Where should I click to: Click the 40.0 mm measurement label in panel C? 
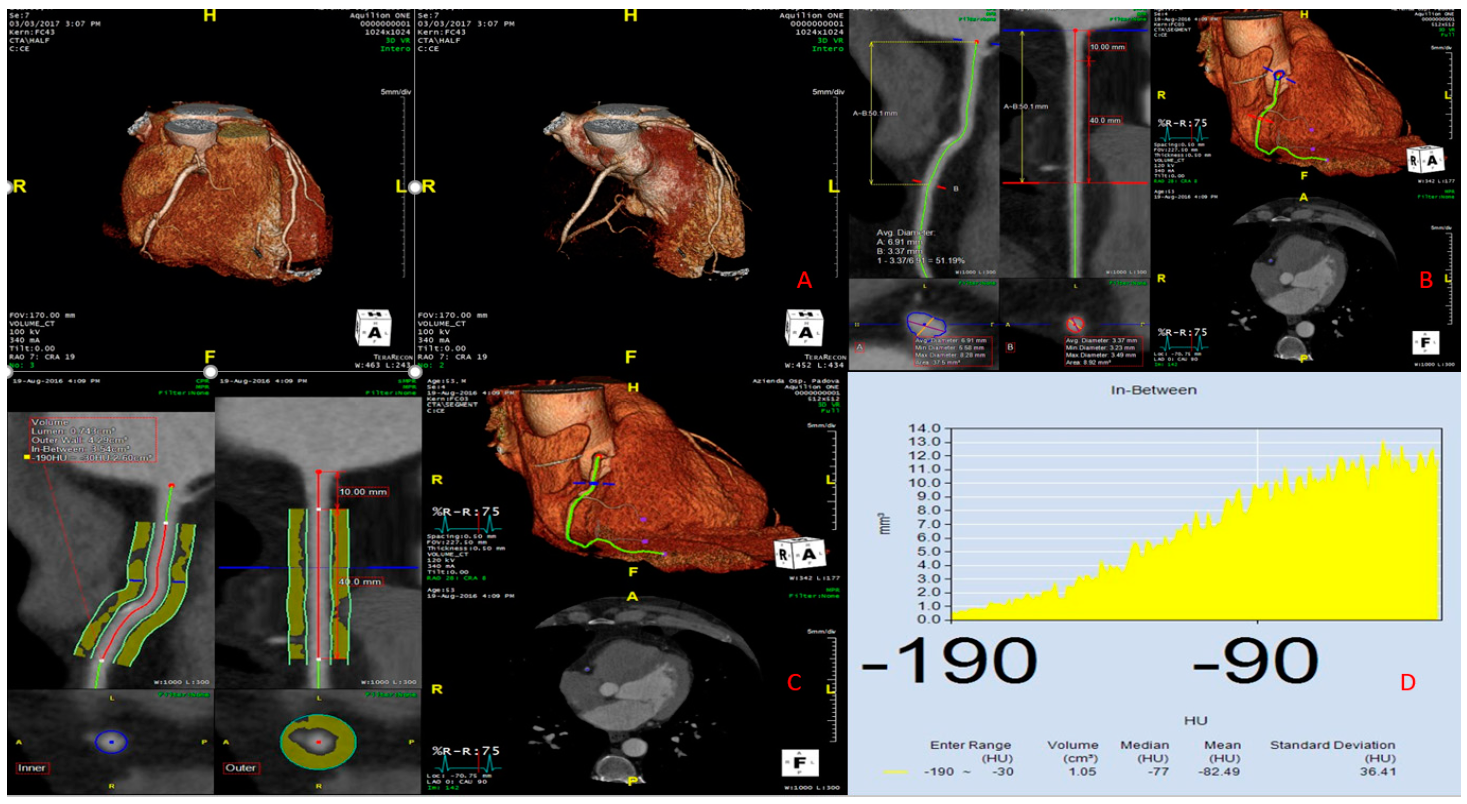tap(360, 581)
